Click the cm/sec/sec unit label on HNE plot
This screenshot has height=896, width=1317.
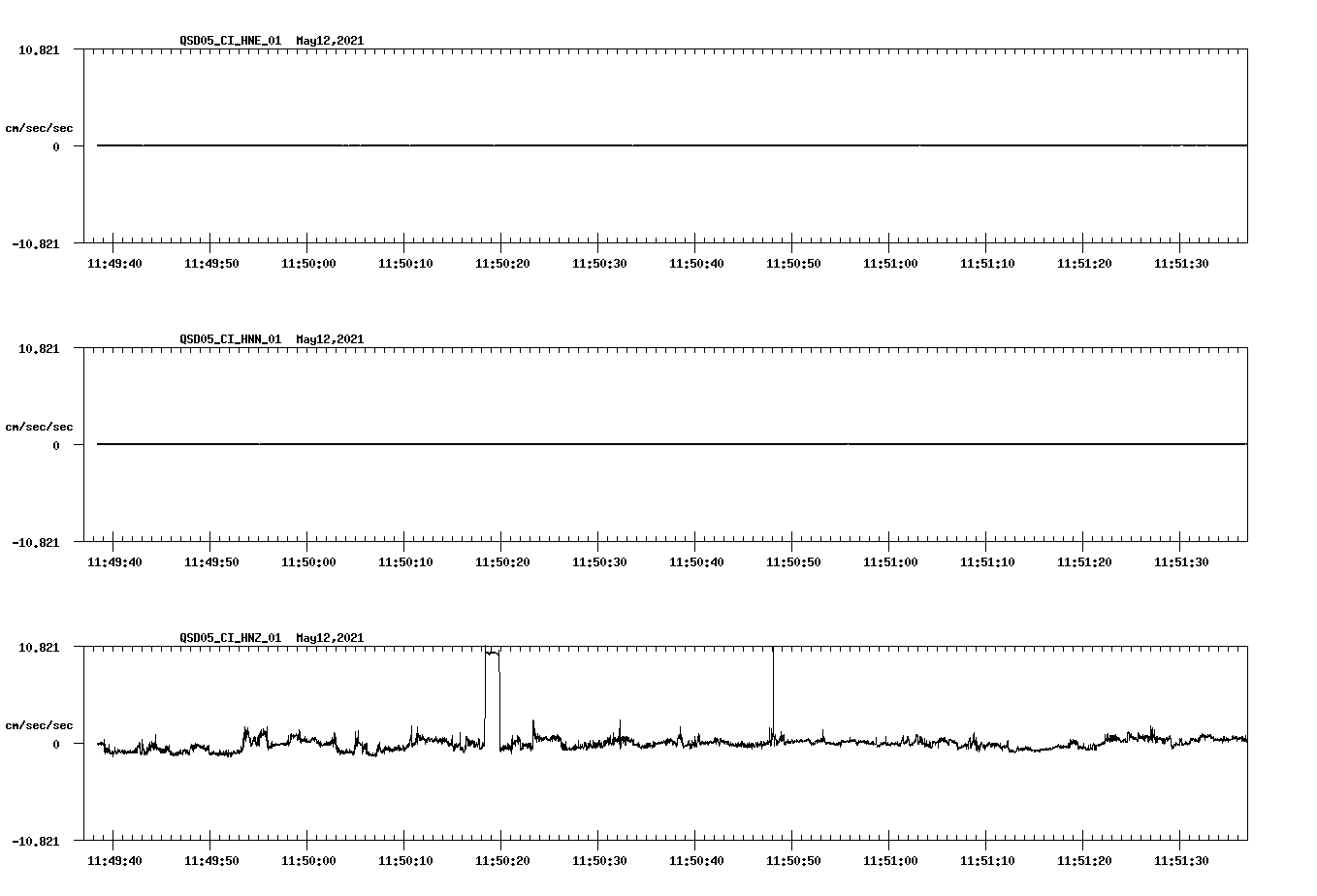40,126
